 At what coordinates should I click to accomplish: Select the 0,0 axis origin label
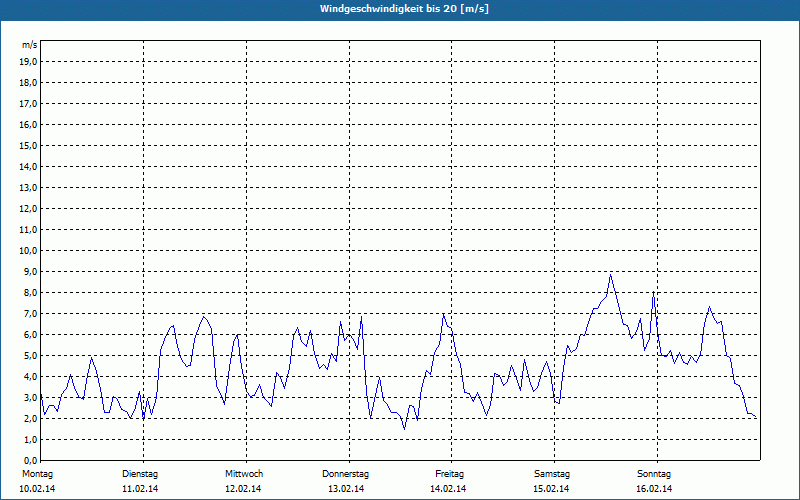click(x=31, y=460)
